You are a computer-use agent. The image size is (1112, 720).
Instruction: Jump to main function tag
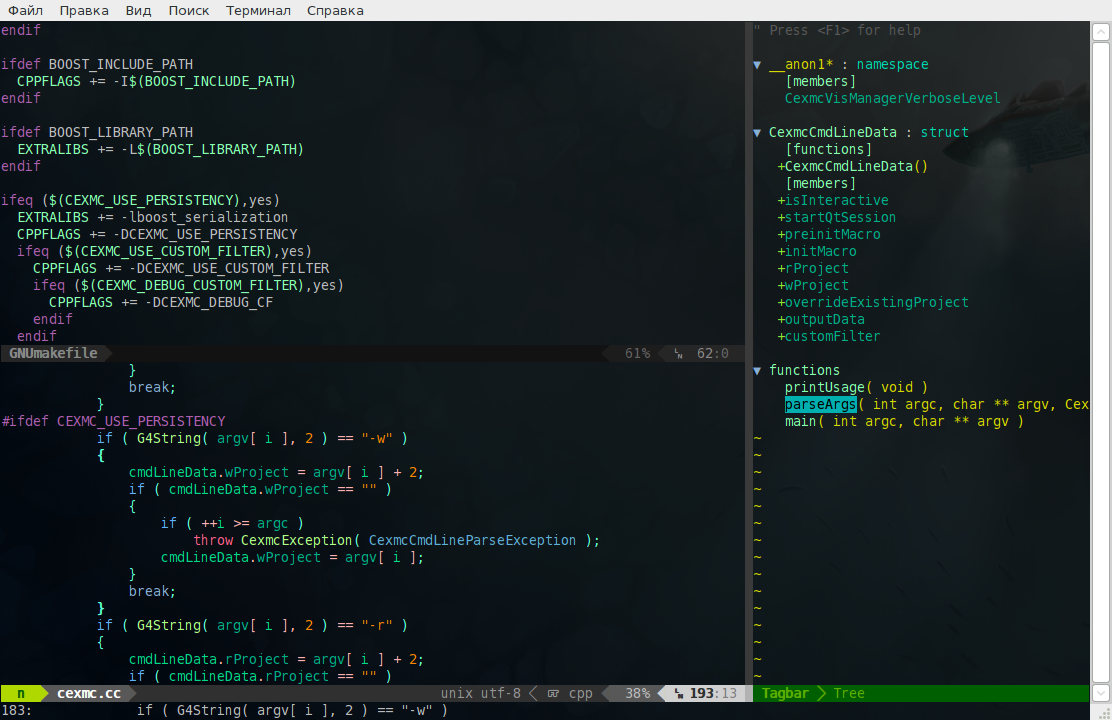[x=904, y=421]
